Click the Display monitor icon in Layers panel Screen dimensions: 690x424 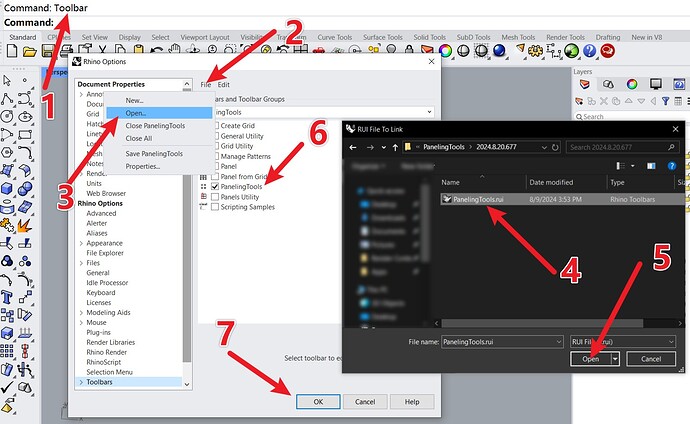point(656,84)
